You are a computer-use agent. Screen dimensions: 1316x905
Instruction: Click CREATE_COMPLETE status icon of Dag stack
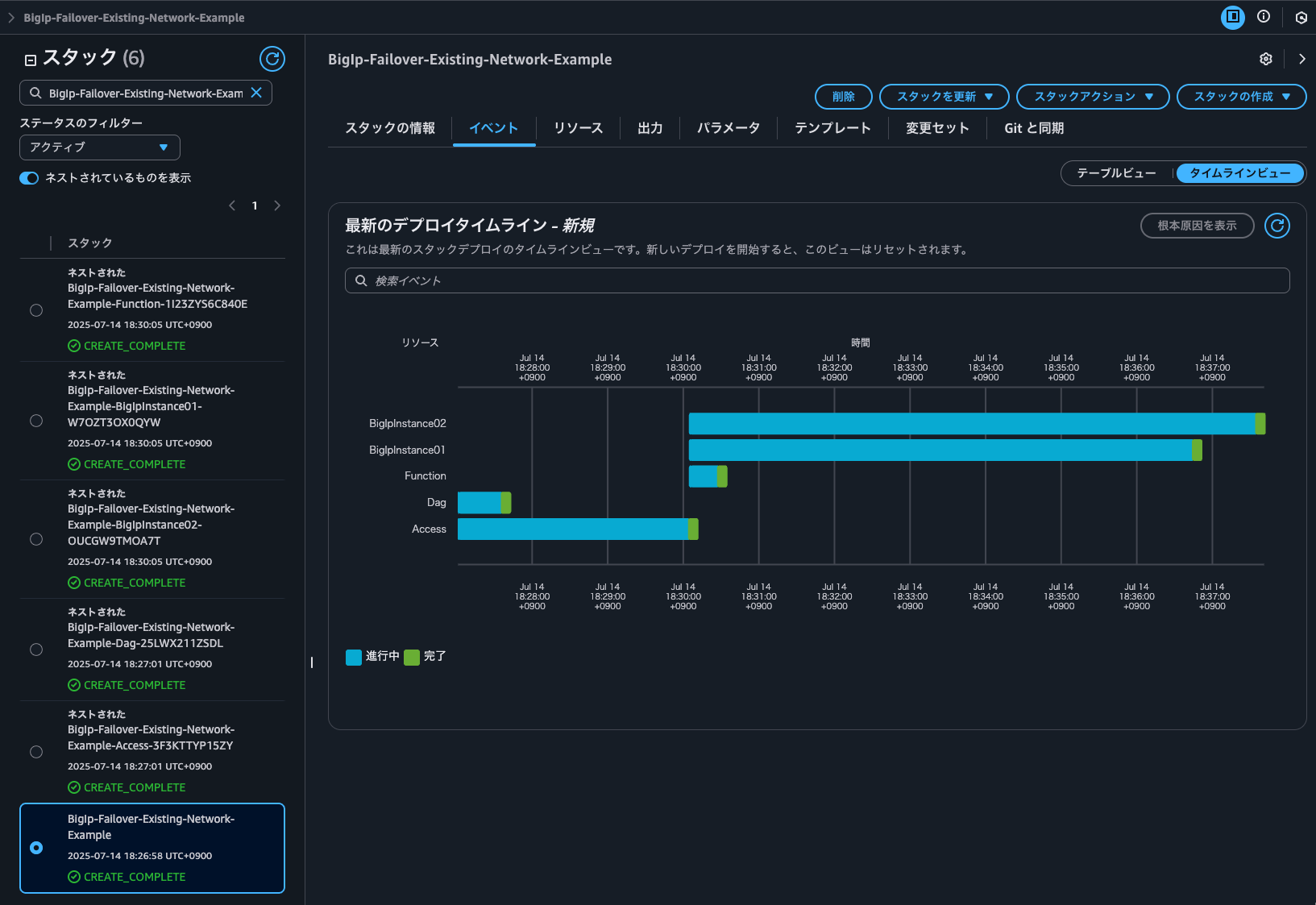coord(74,685)
